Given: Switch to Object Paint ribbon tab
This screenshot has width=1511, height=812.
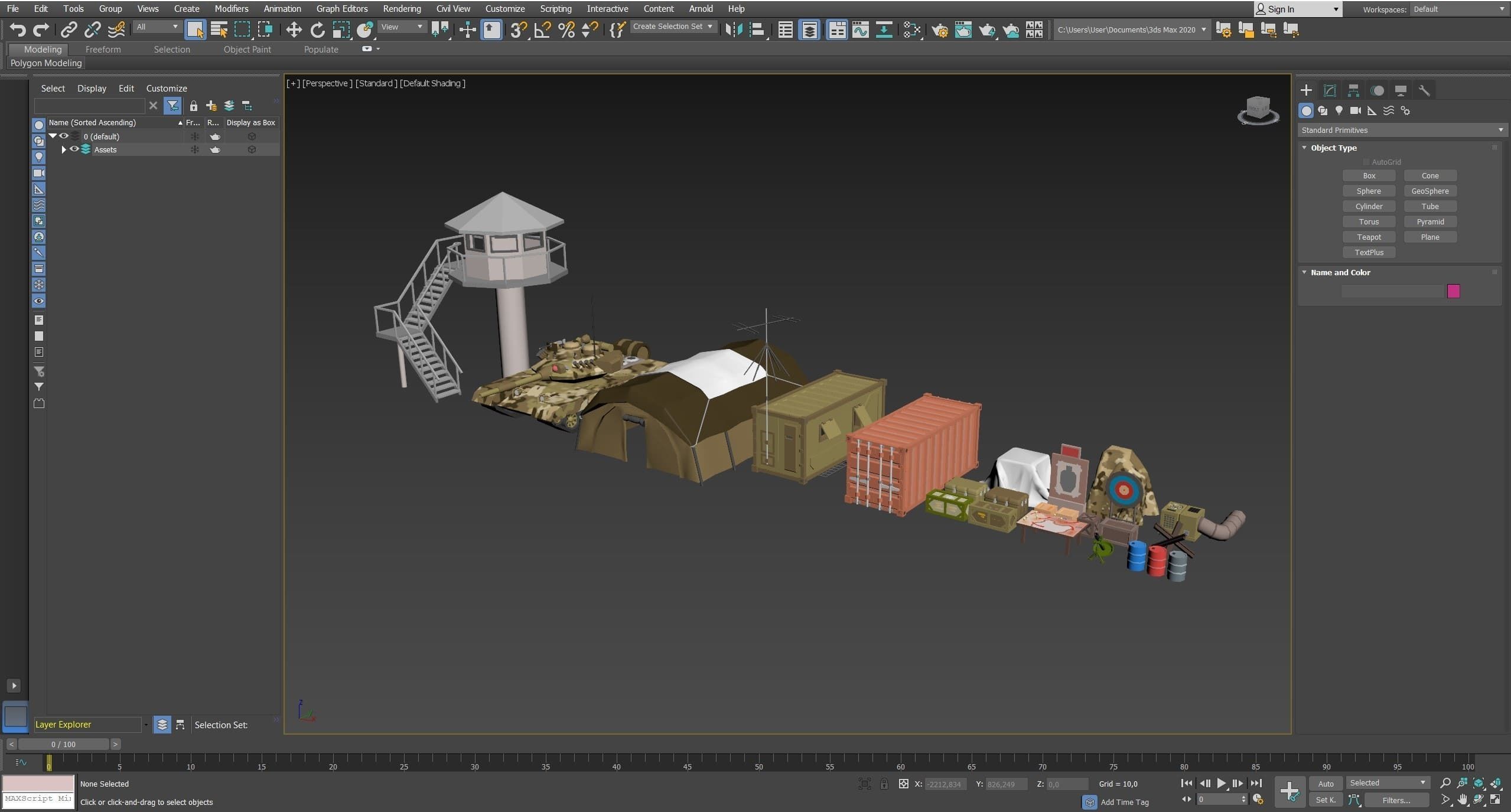Looking at the screenshot, I should point(247,50).
